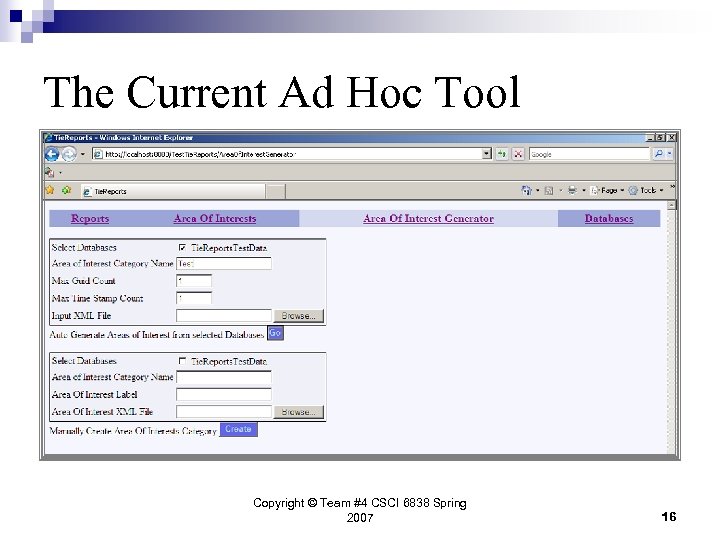Click the 'Select Databases' label in first form

tap(84, 248)
